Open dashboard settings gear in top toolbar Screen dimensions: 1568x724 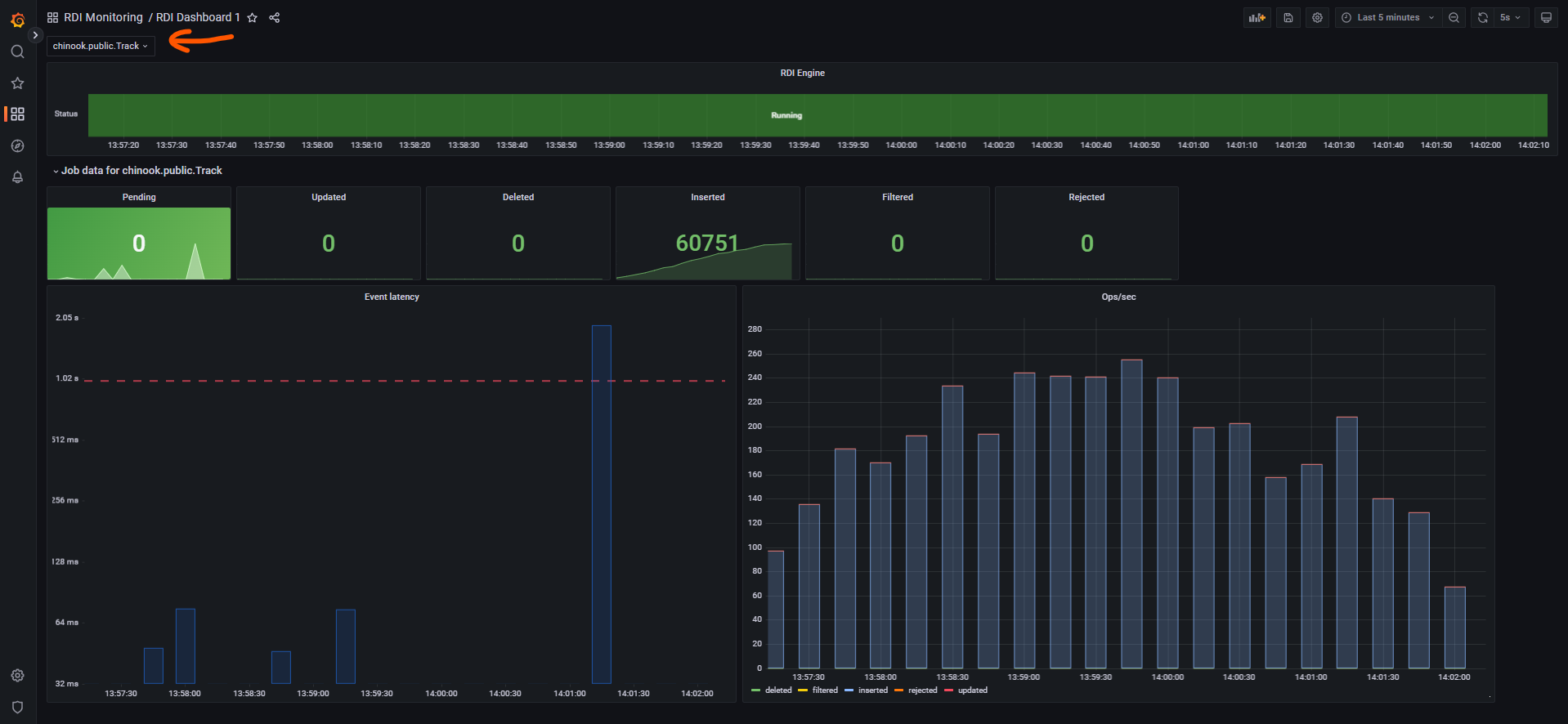click(1317, 17)
